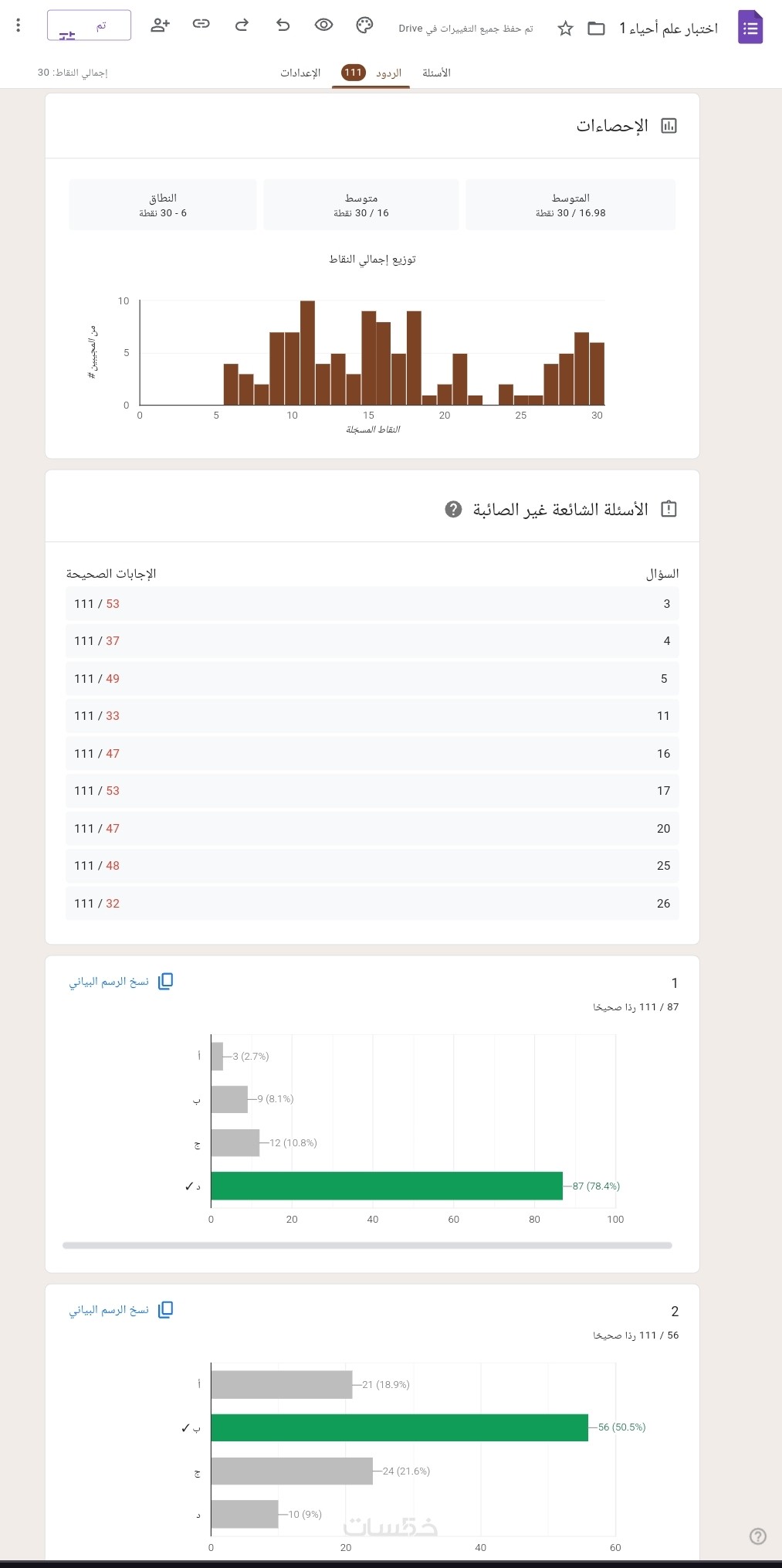Open the three-dot more options menu
This screenshot has width=782, height=1568.
[x=19, y=25]
